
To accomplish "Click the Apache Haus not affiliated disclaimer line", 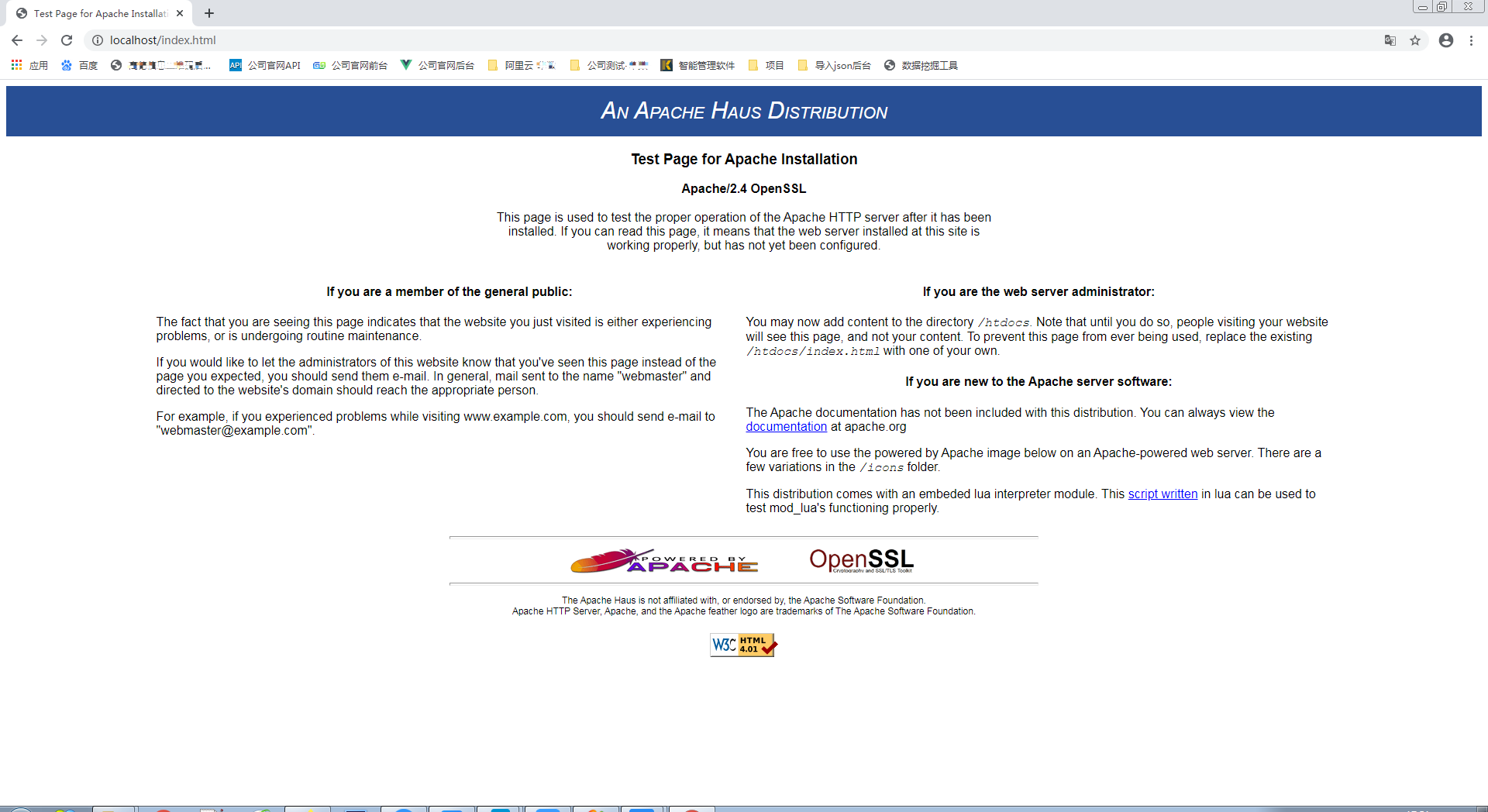I will click(744, 600).
